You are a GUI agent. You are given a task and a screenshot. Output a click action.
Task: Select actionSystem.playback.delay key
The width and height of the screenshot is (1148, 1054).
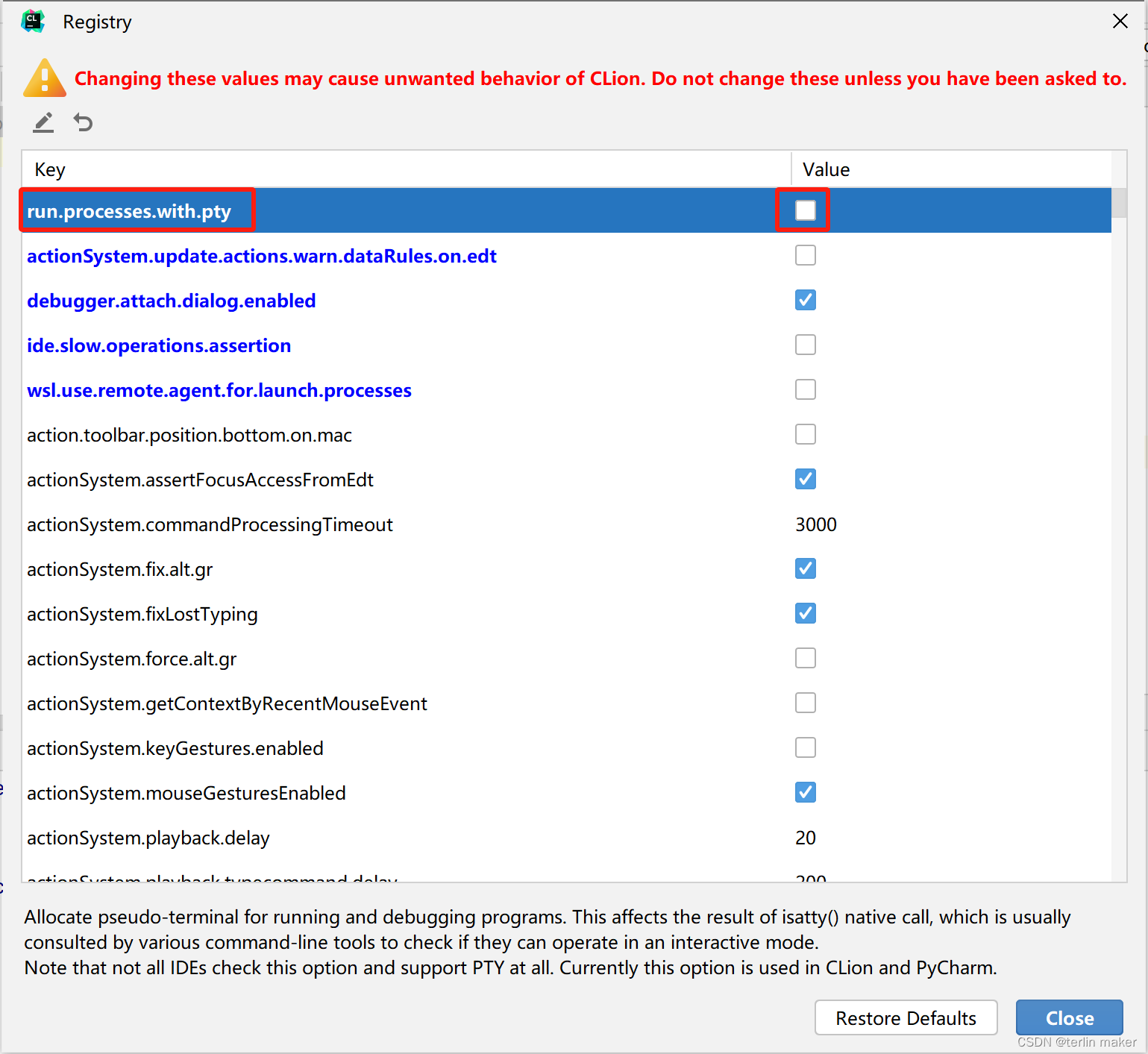[148, 838]
